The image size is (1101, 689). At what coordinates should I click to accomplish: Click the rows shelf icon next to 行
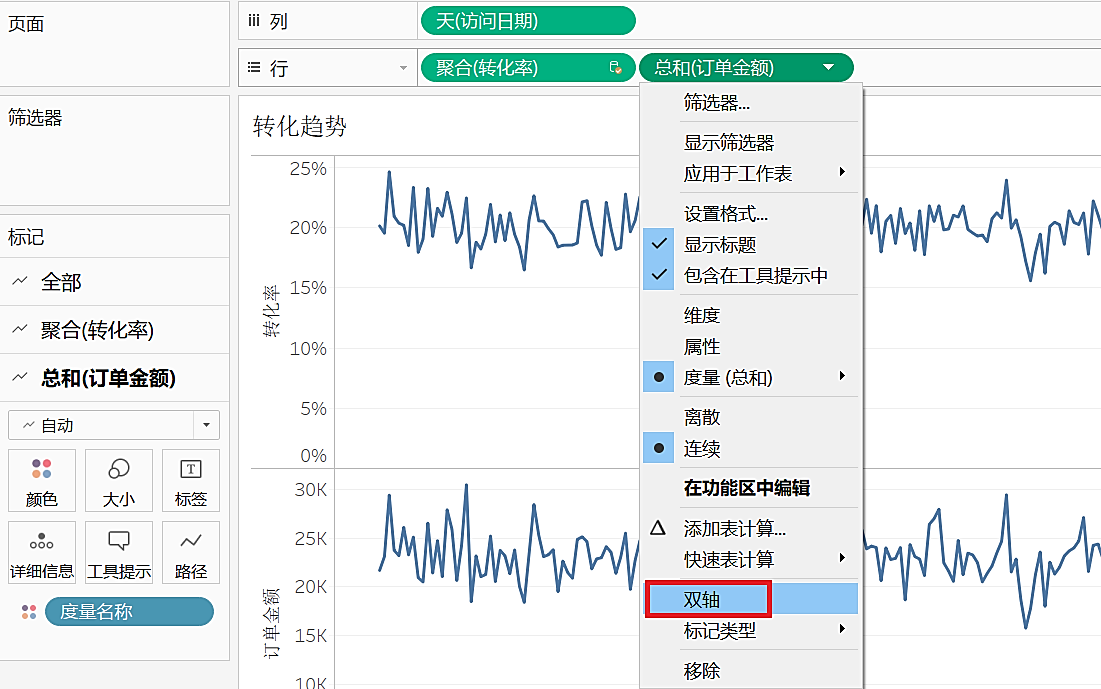tap(254, 67)
